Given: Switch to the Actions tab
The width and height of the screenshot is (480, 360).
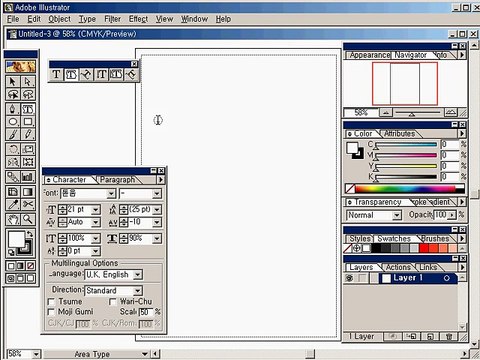Looking at the screenshot, I should [398, 267].
